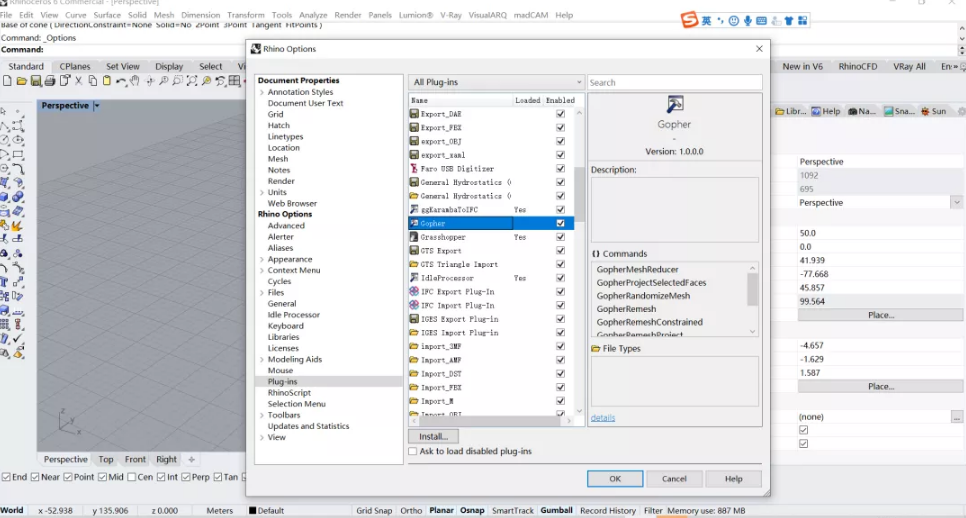
Task: Click the Open file folder icon
Action: coord(22,81)
